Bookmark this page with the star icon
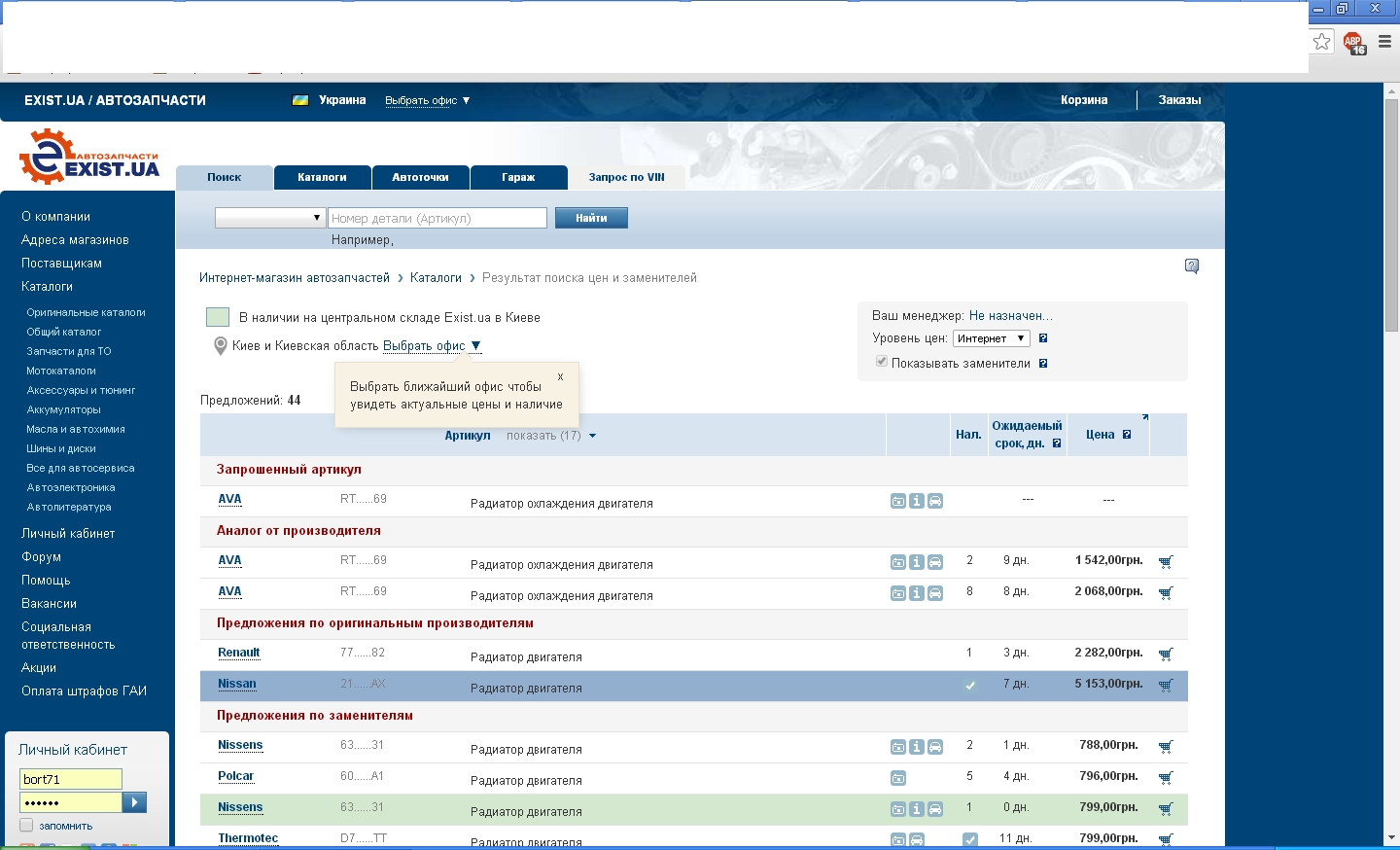Screen dimensions: 1400x850 [x=1321, y=42]
